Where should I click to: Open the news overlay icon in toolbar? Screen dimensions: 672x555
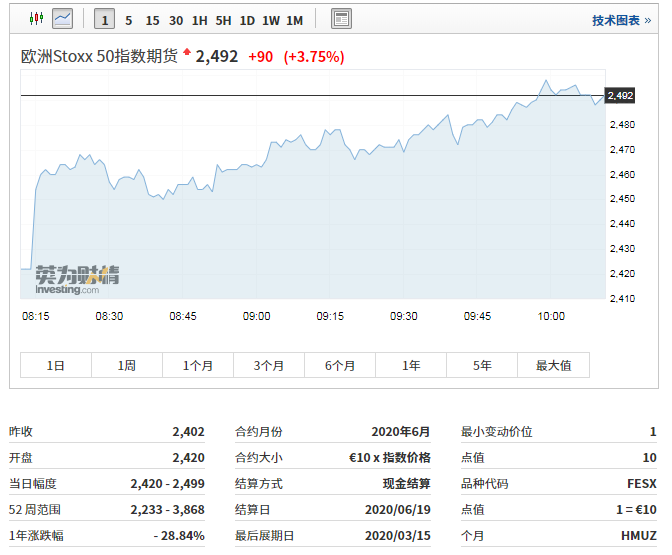click(341, 19)
